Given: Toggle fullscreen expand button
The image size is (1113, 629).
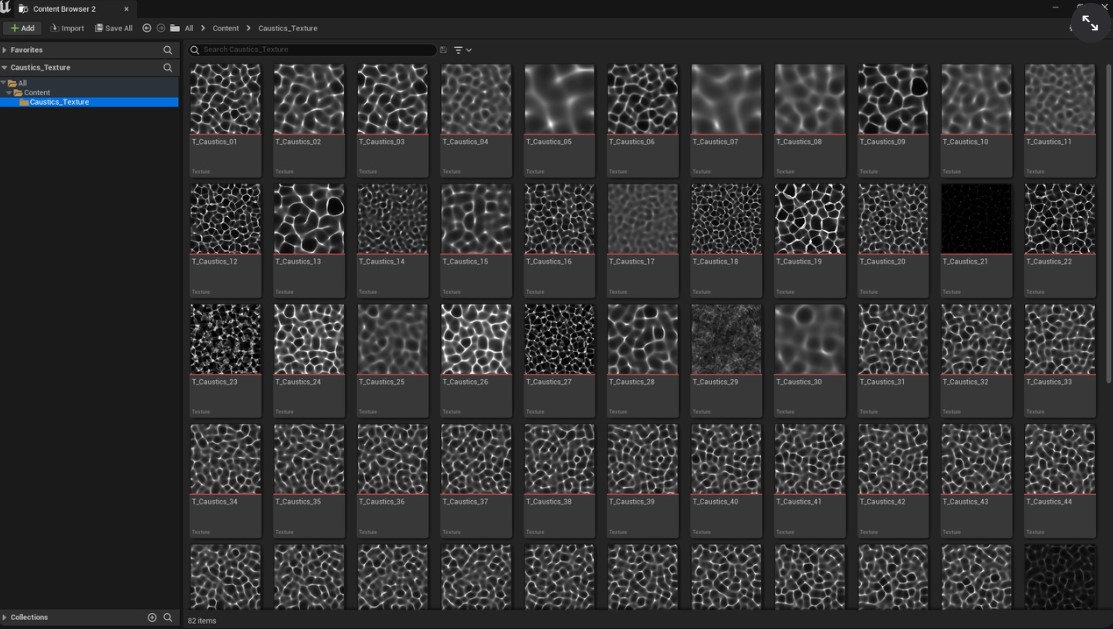Looking at the screenshot, I should [1090, 23].
